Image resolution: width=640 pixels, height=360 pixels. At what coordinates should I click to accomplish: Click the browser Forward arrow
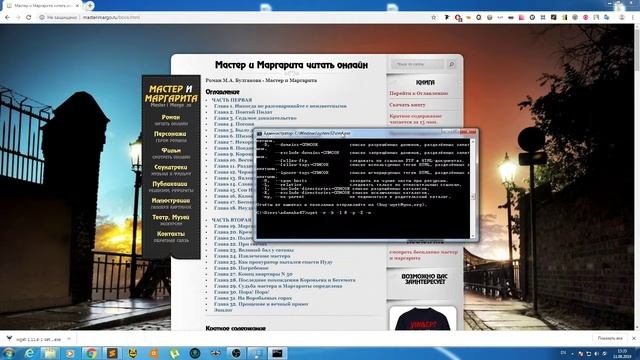click(x=18, y=18)
